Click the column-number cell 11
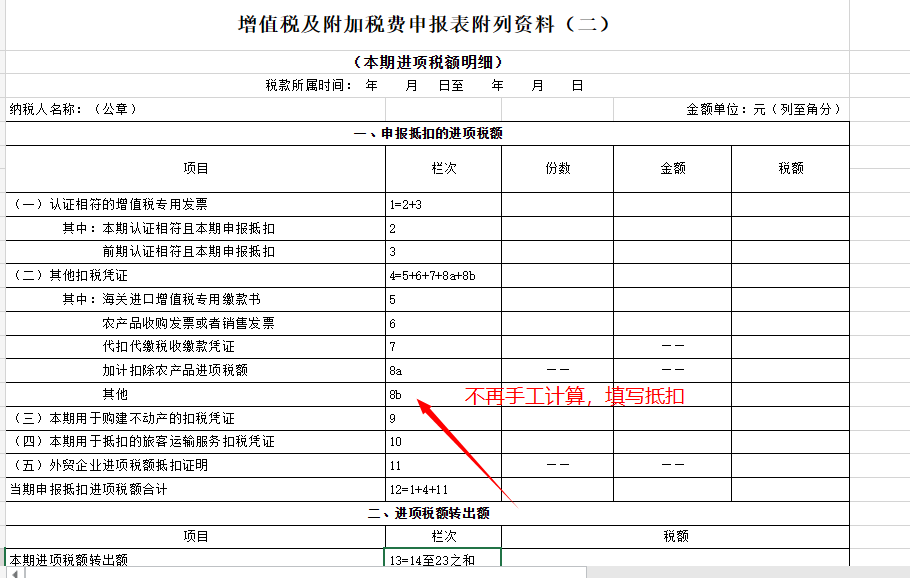Viewport: 910px width, 578px height. coord(443,465)
